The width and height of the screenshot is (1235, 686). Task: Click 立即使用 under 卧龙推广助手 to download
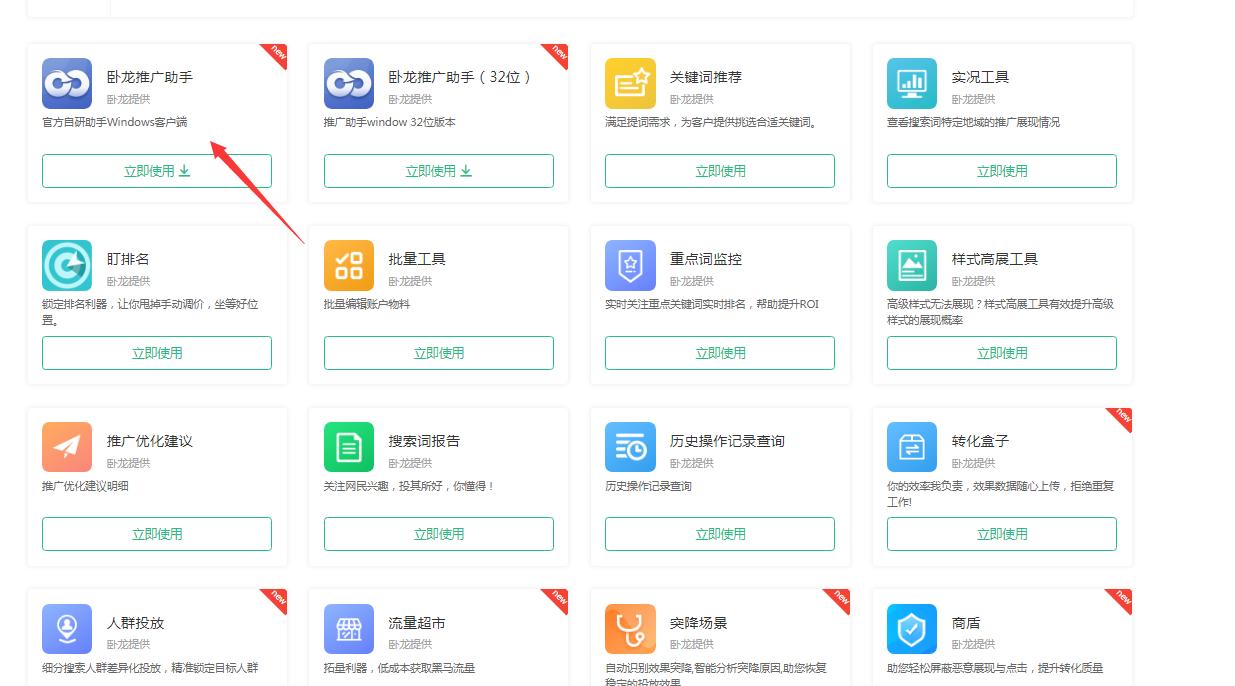point(156,170)
